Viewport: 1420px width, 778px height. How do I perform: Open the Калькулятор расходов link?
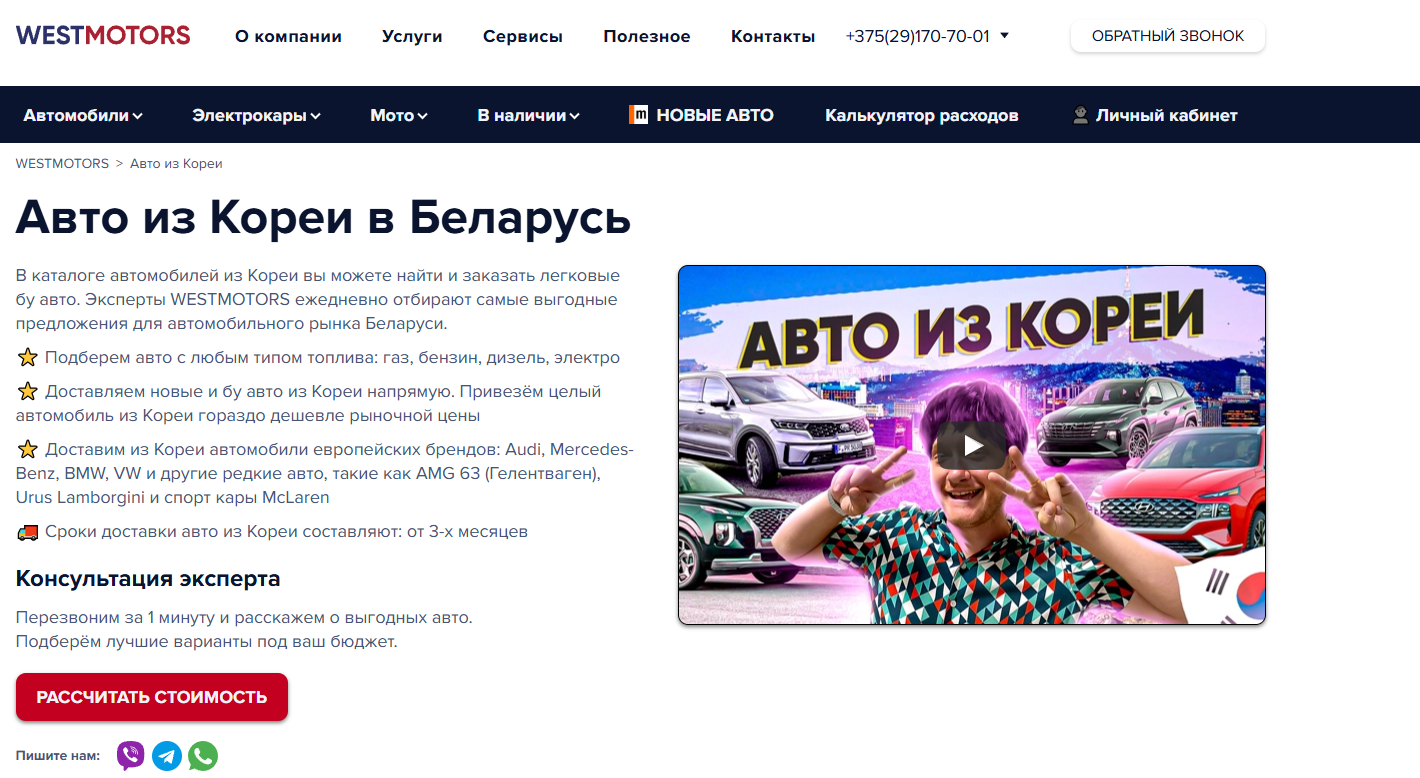(x=921, y=115)
